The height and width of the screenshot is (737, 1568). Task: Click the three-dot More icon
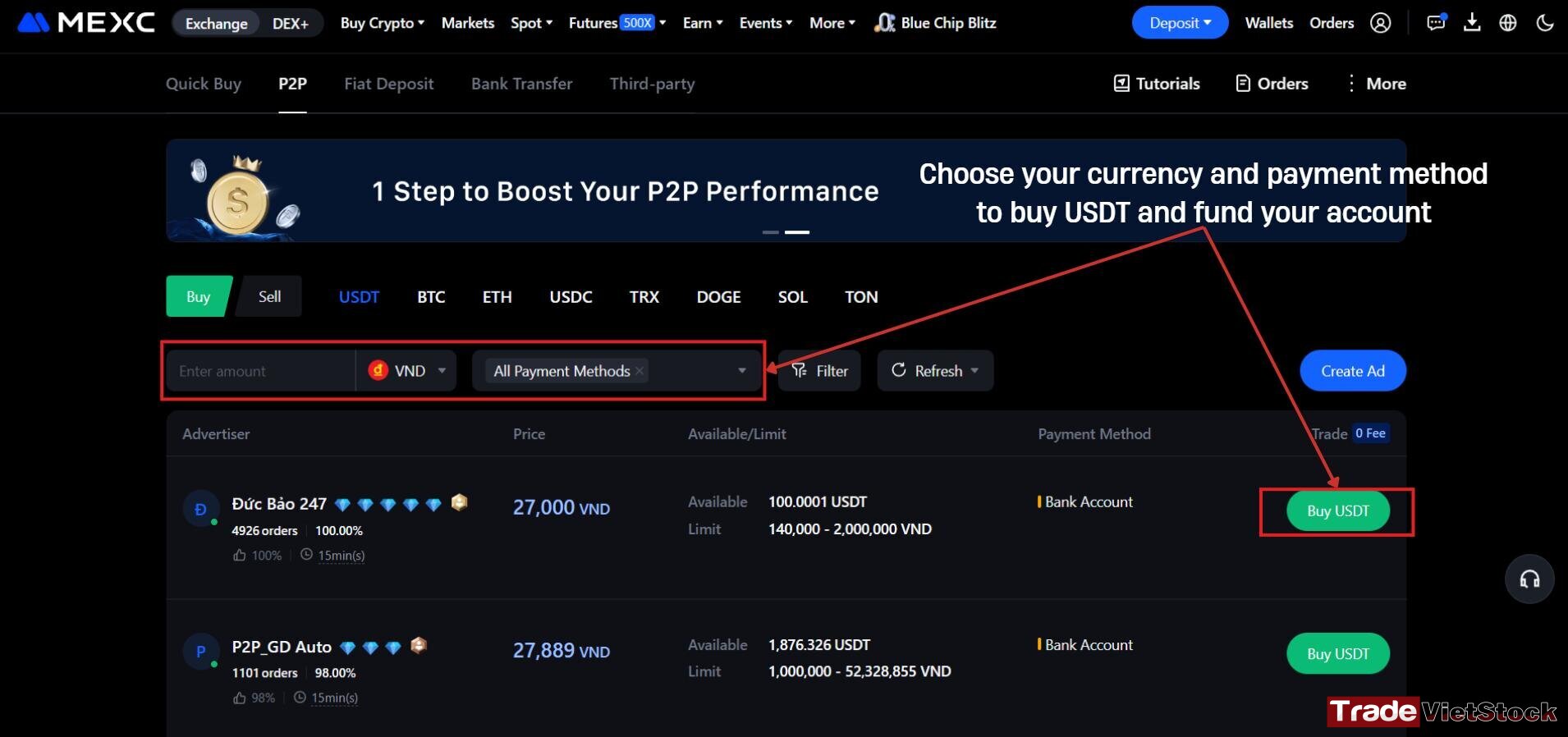(x=1351, y=83)
